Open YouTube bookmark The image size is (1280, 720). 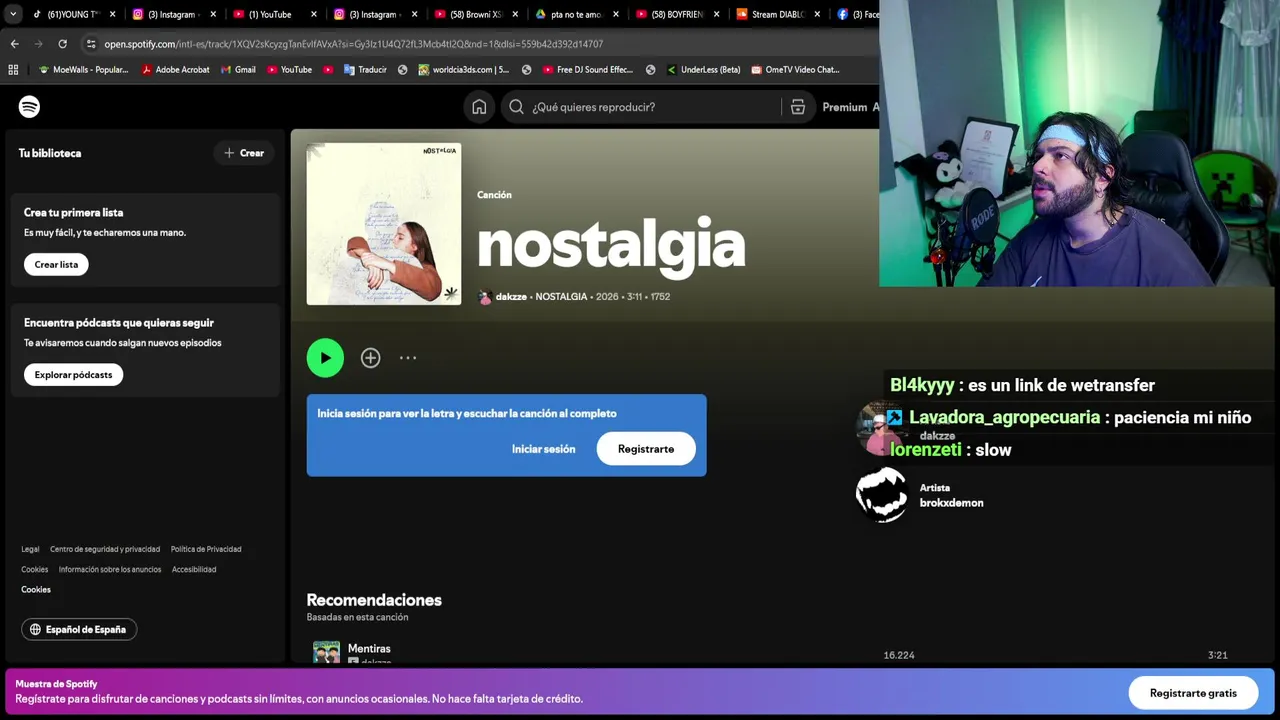point(289,70)
